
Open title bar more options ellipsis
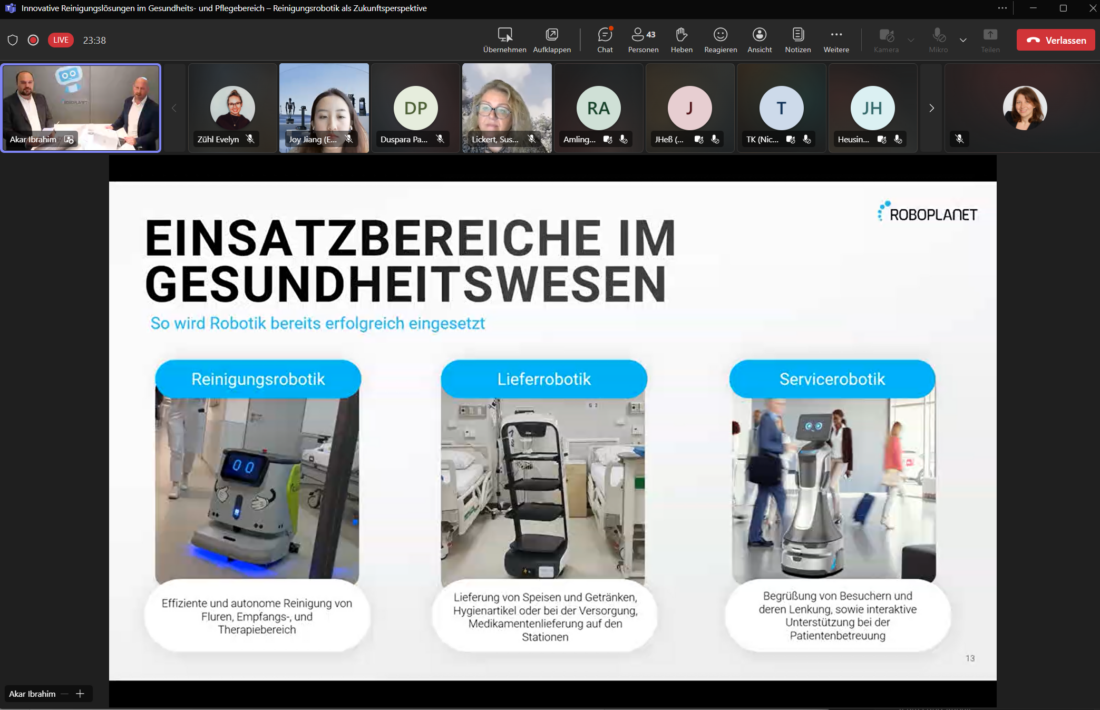coord(1002,8)
